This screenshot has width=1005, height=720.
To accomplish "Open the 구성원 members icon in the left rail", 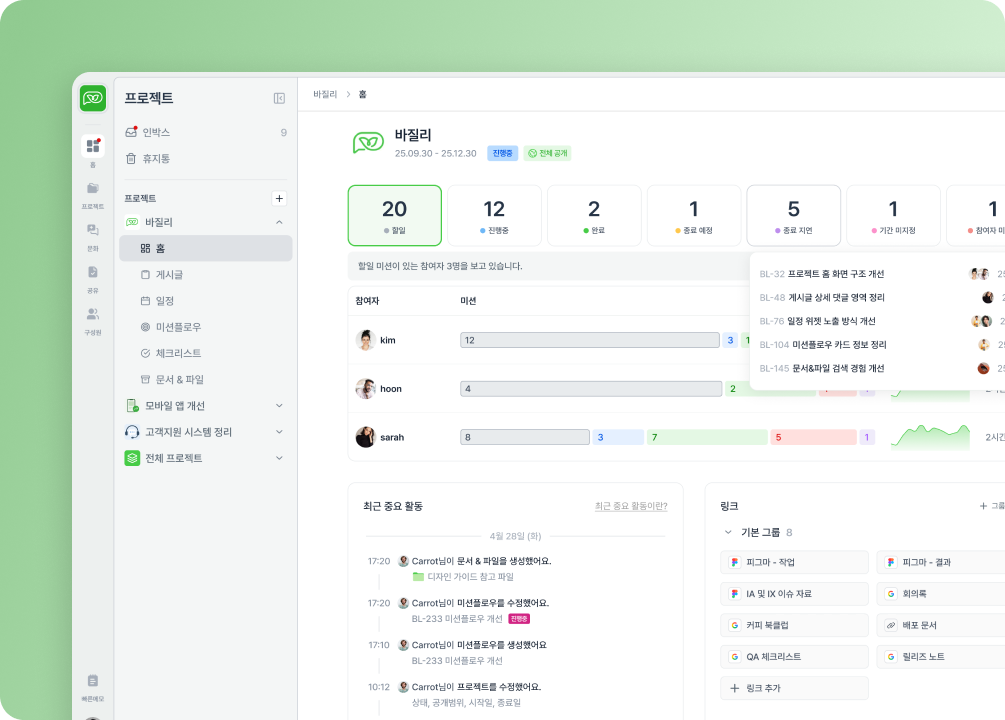I will point(93,314).
